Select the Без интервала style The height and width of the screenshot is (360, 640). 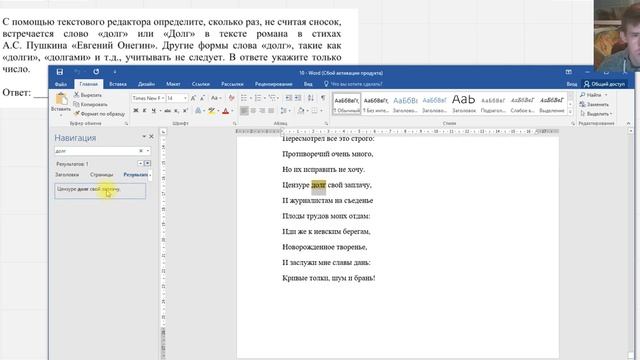pos(376,104)
